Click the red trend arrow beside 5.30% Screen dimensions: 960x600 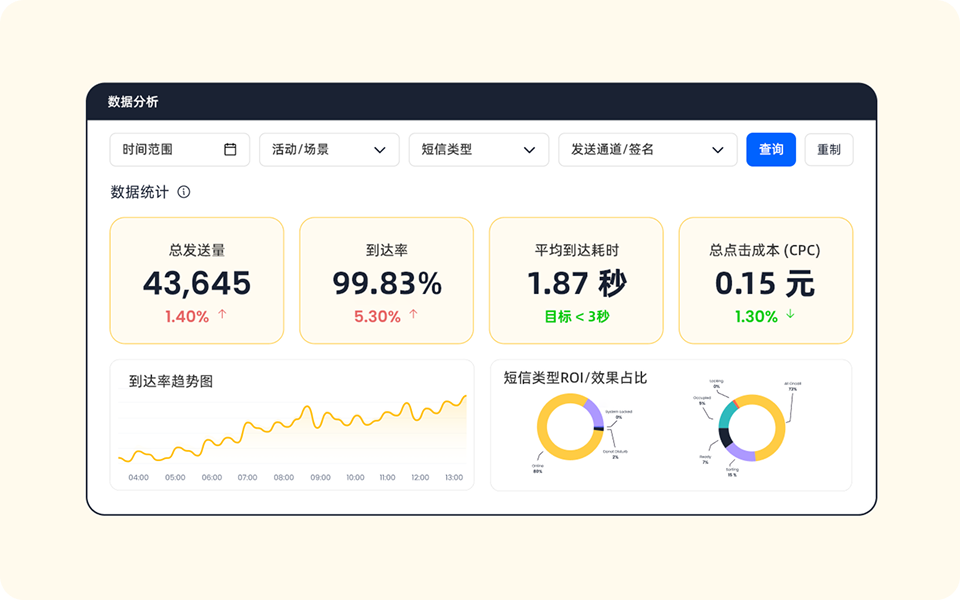(x=412, y=317)
